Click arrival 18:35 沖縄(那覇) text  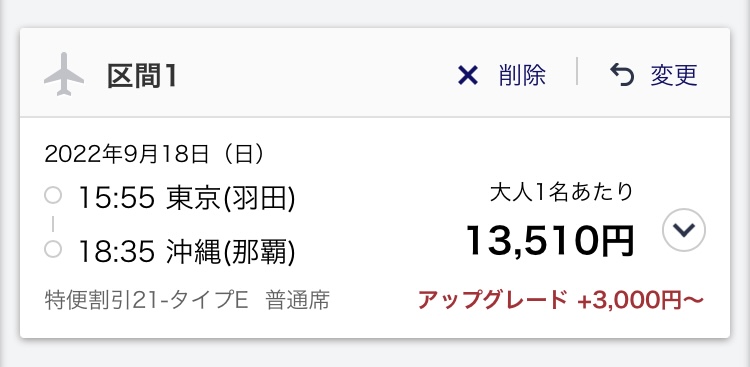click(x=187, y=252)
